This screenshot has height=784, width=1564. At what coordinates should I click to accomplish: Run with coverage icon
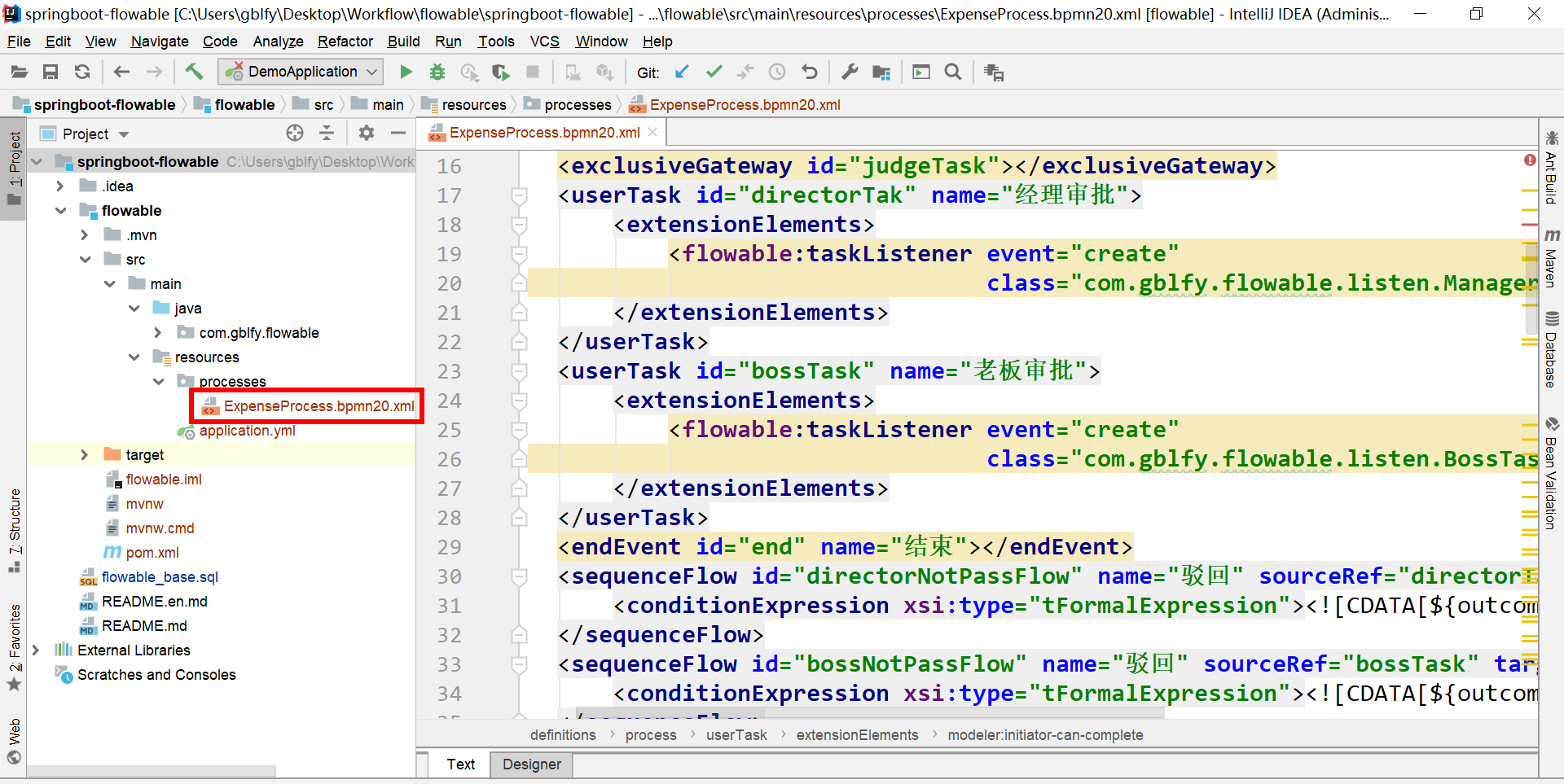click(501, 72)
